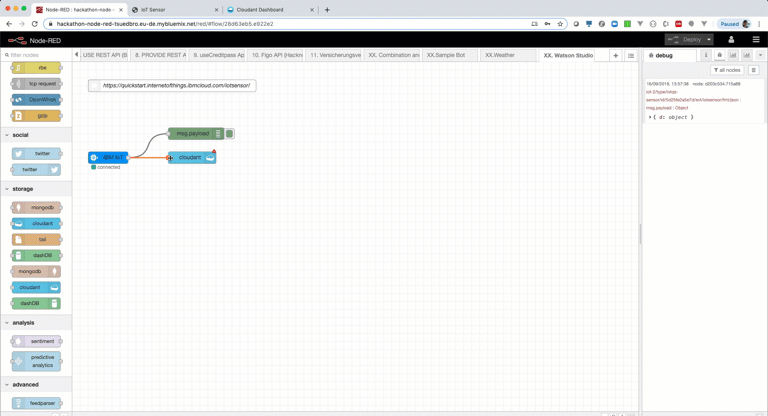Open the 11. Versicherungsve flow tab
Viewport: 768px width, 416px height.
pyautogui.click(x=335, y=55)
